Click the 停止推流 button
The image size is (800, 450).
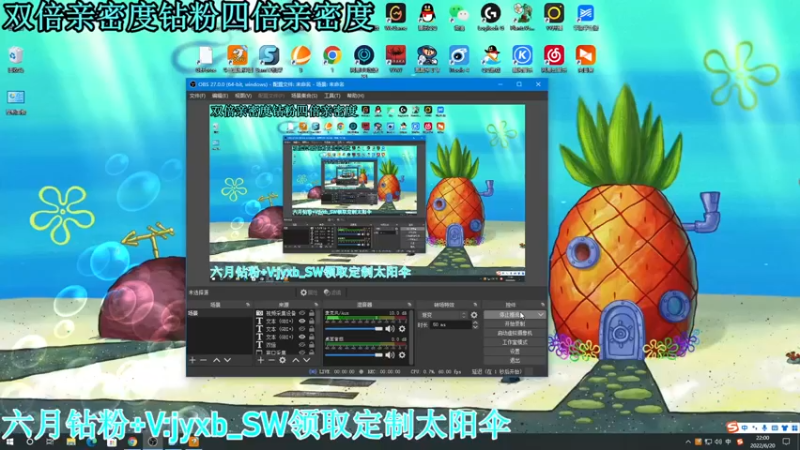coord(509,315)
